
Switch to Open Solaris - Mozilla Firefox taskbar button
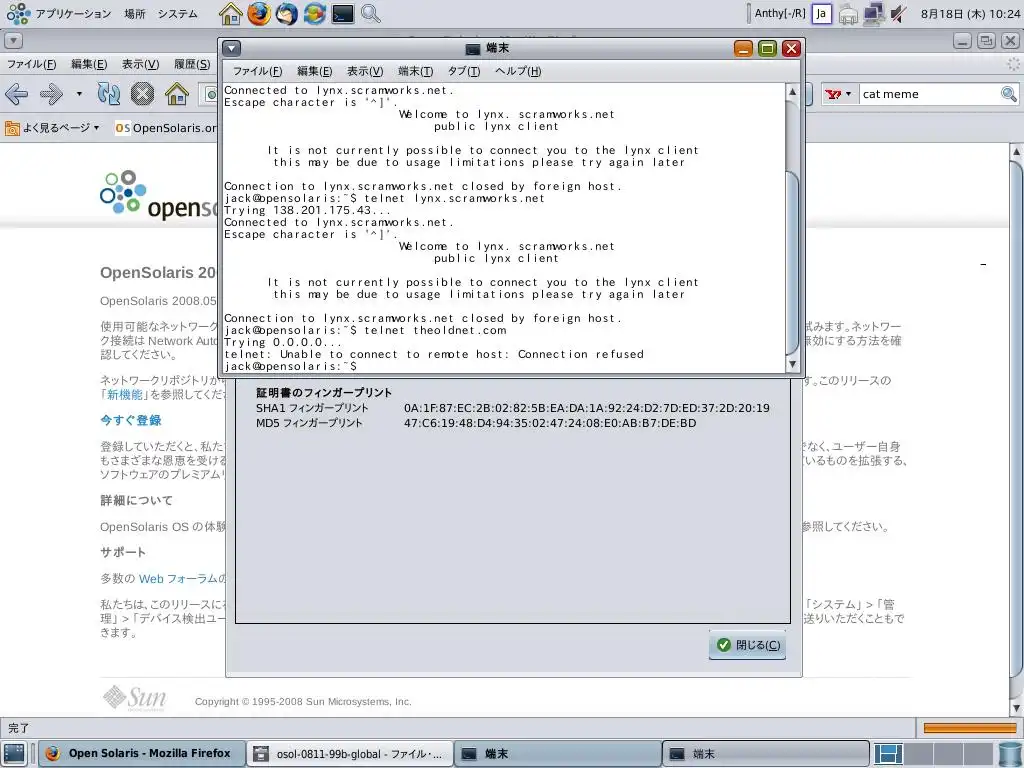pos(141,754)
